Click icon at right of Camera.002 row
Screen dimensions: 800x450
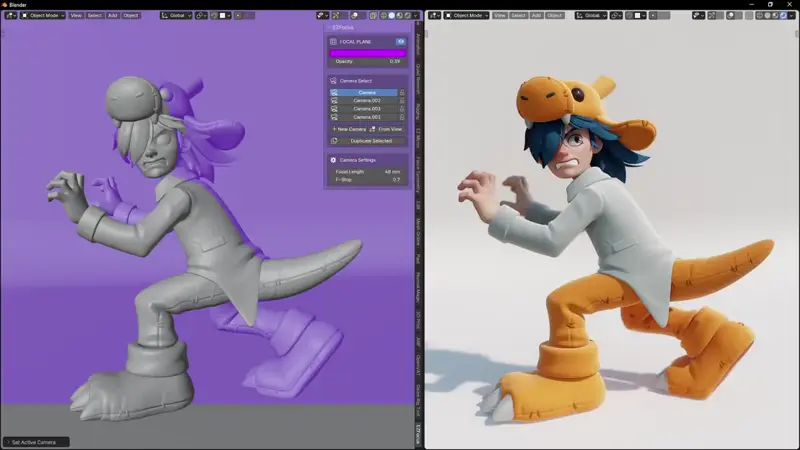[x=402, y=101]
